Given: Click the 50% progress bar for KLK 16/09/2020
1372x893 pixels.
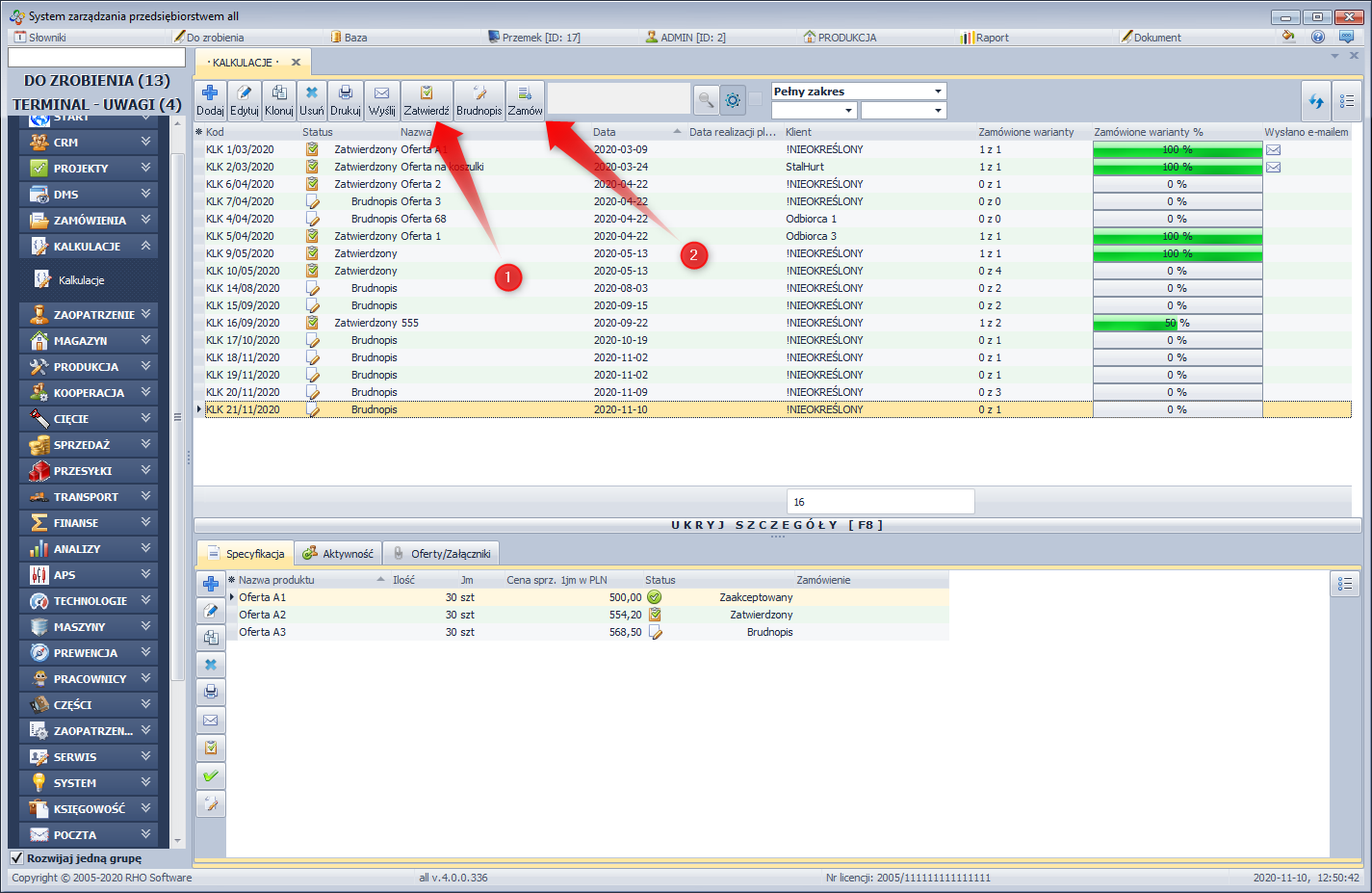Looking at the screenshot, I should [1177, 324].
